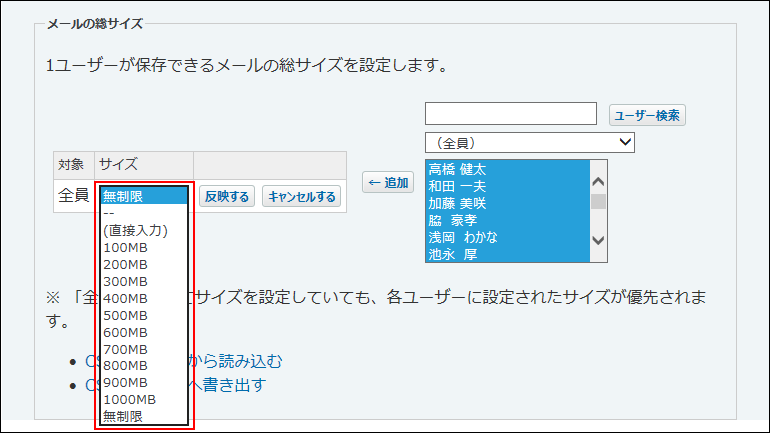
Task: Click the 反映する apply button
Action: [226, 196]
